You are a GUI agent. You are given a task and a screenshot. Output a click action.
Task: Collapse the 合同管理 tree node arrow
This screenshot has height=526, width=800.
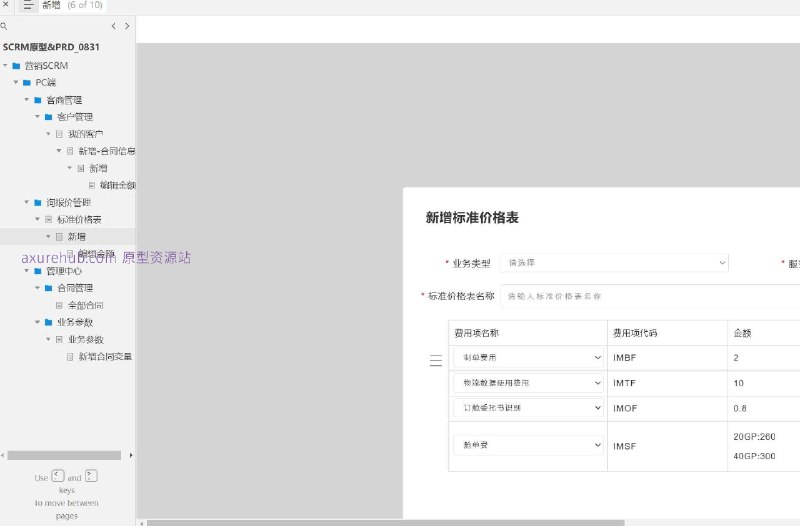point(37,288)
